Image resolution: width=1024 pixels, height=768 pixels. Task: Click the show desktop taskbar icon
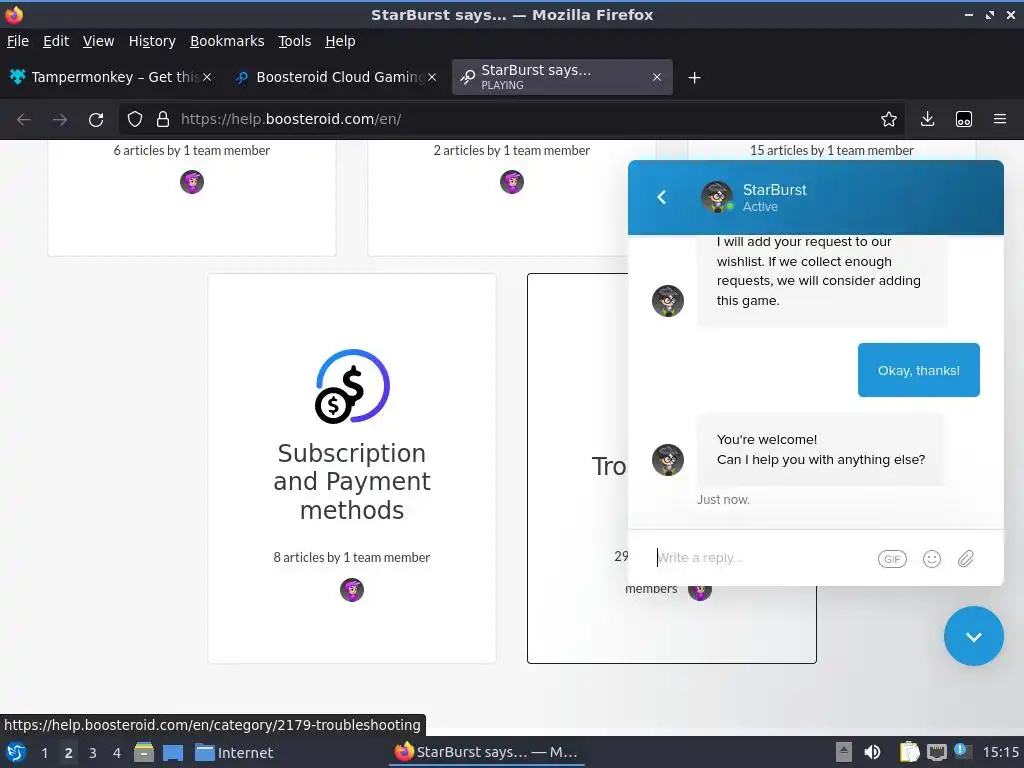coord(173,752)
